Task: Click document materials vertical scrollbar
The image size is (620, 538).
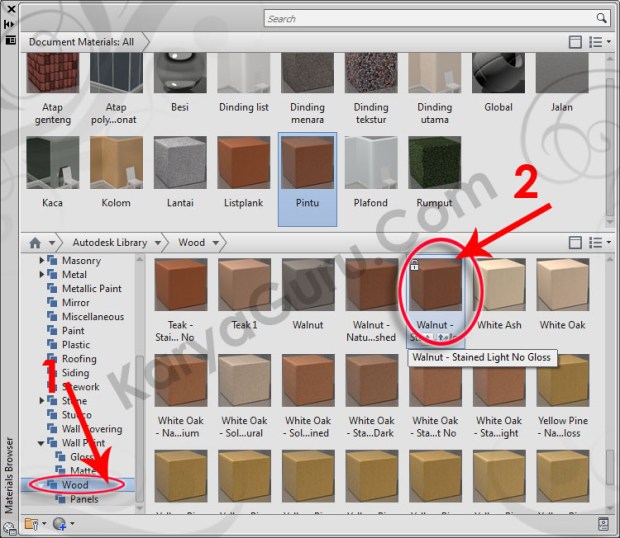Action: tap(609, 146)
